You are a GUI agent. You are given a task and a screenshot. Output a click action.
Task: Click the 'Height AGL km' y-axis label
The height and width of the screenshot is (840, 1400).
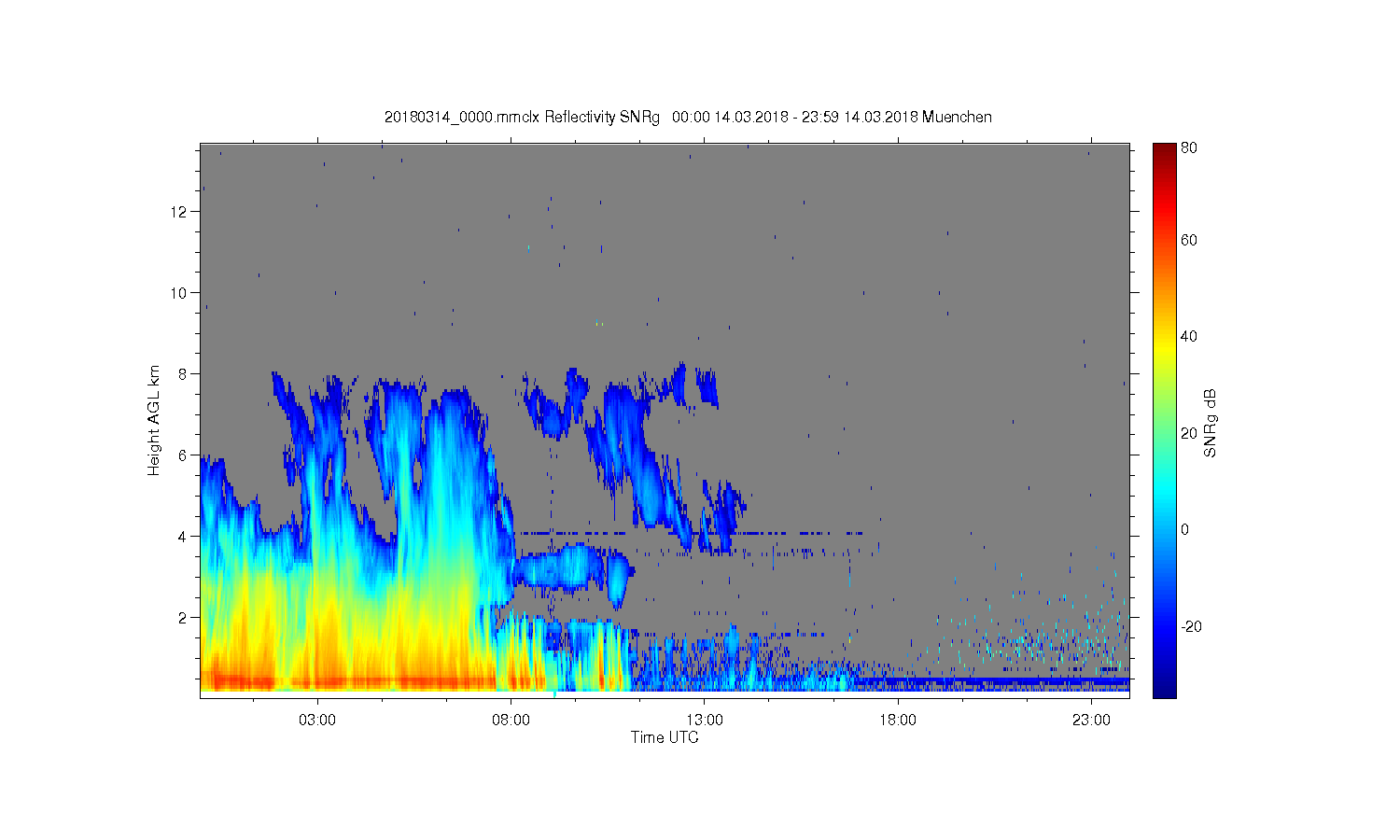tap(154, 420)
